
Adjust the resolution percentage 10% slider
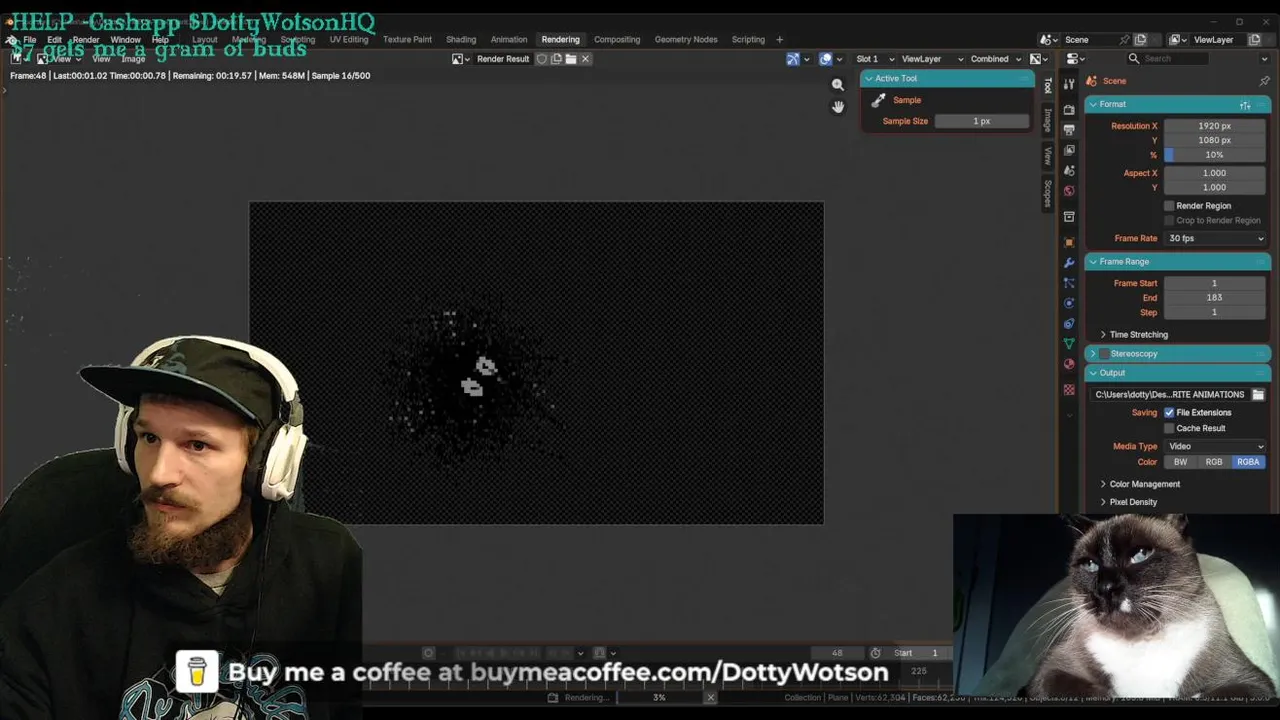click(1215, 155)
